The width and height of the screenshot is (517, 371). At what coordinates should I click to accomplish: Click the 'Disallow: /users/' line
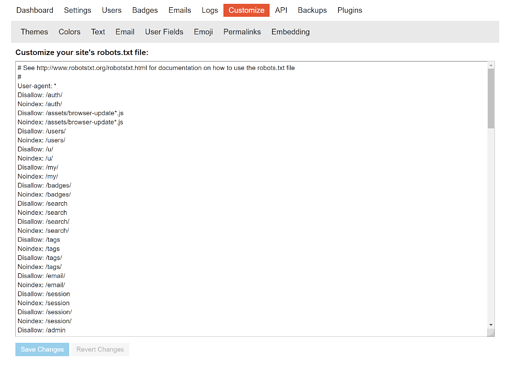coord(42,131)
